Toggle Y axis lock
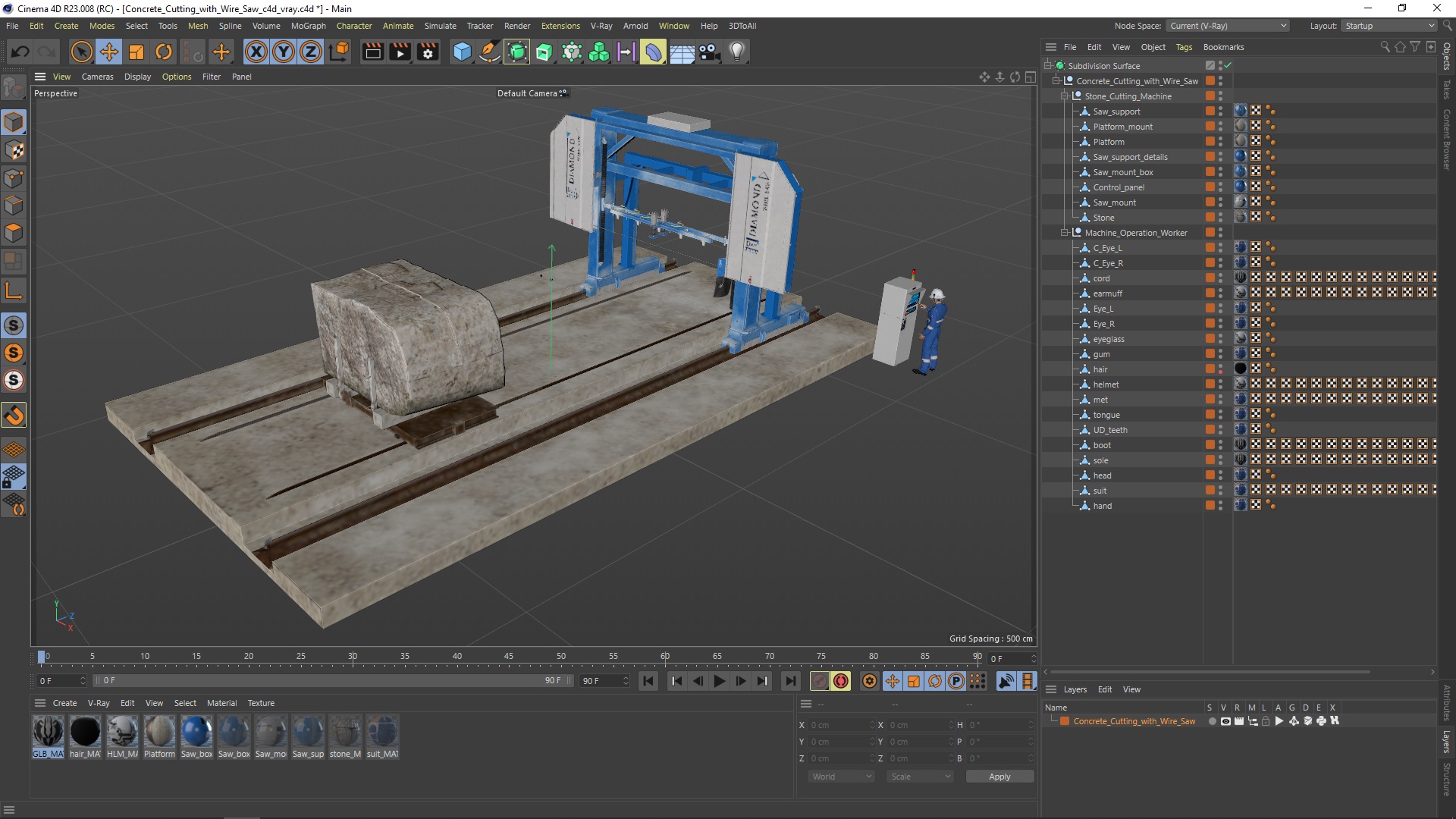This screenshot has width=1456, height=819. point(284,52)
